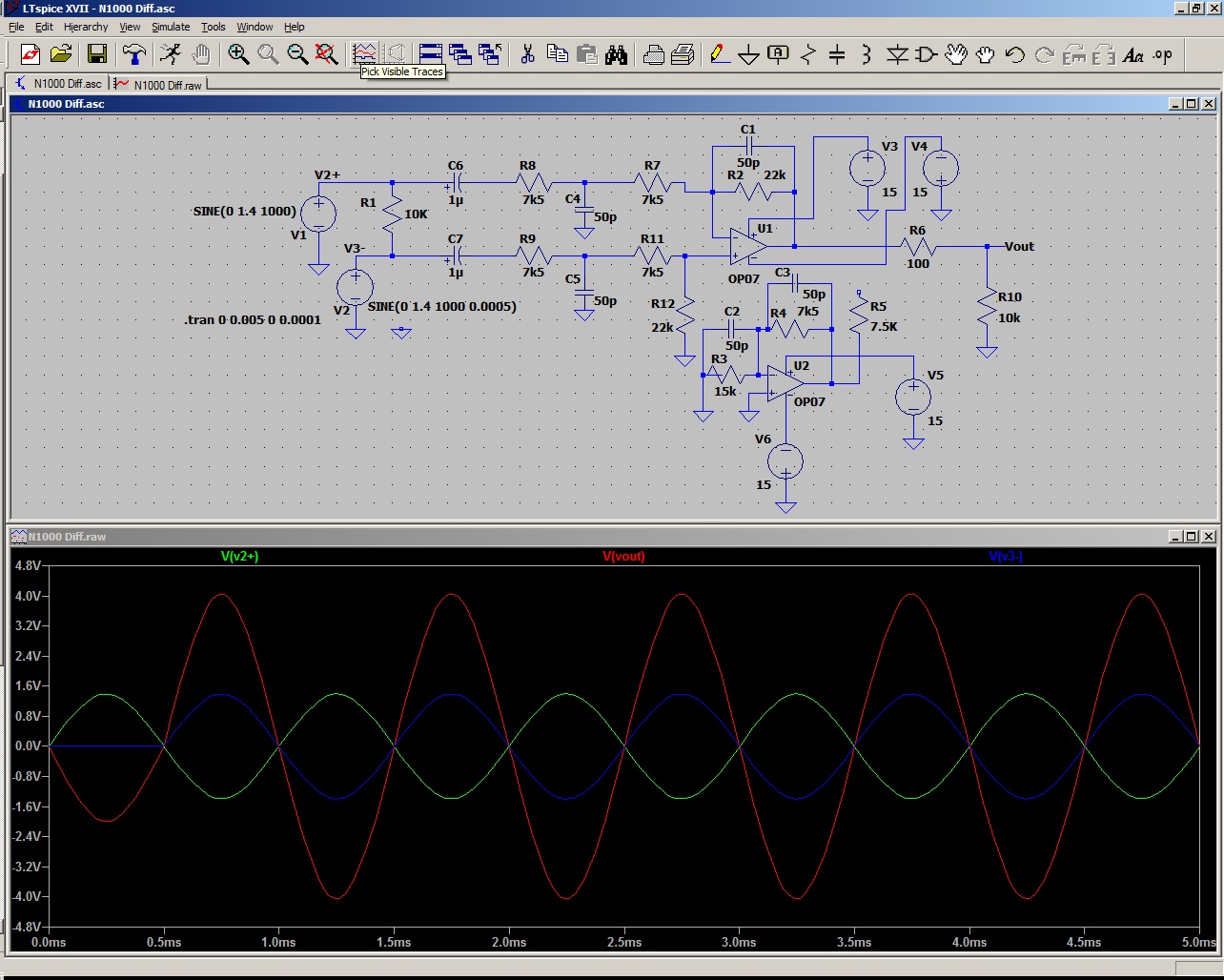
Task: Click Zoom to Fit icon
Action: coord(327,54)
